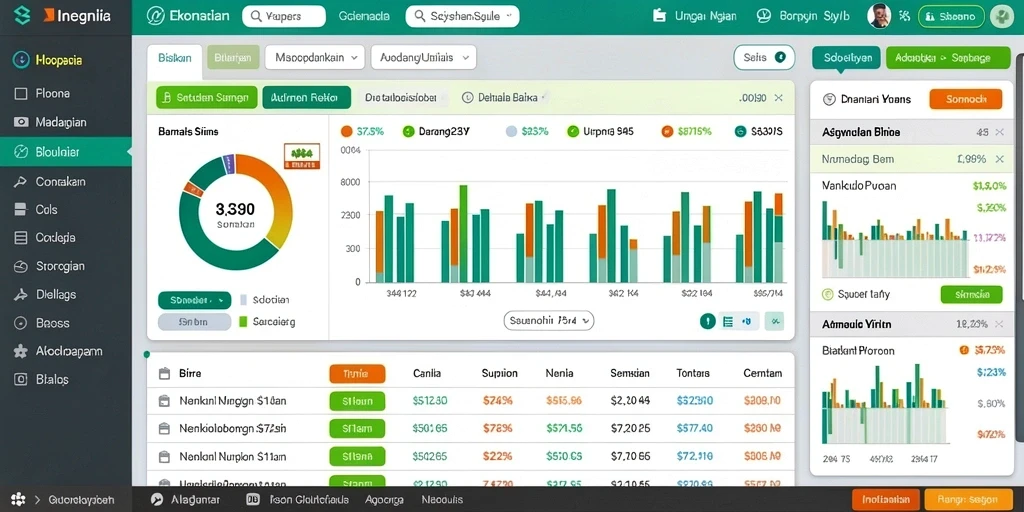This screenshot has width=1024, height=512.
Task: Click the orange Sonnock button
Action: (x=965, y=99)
